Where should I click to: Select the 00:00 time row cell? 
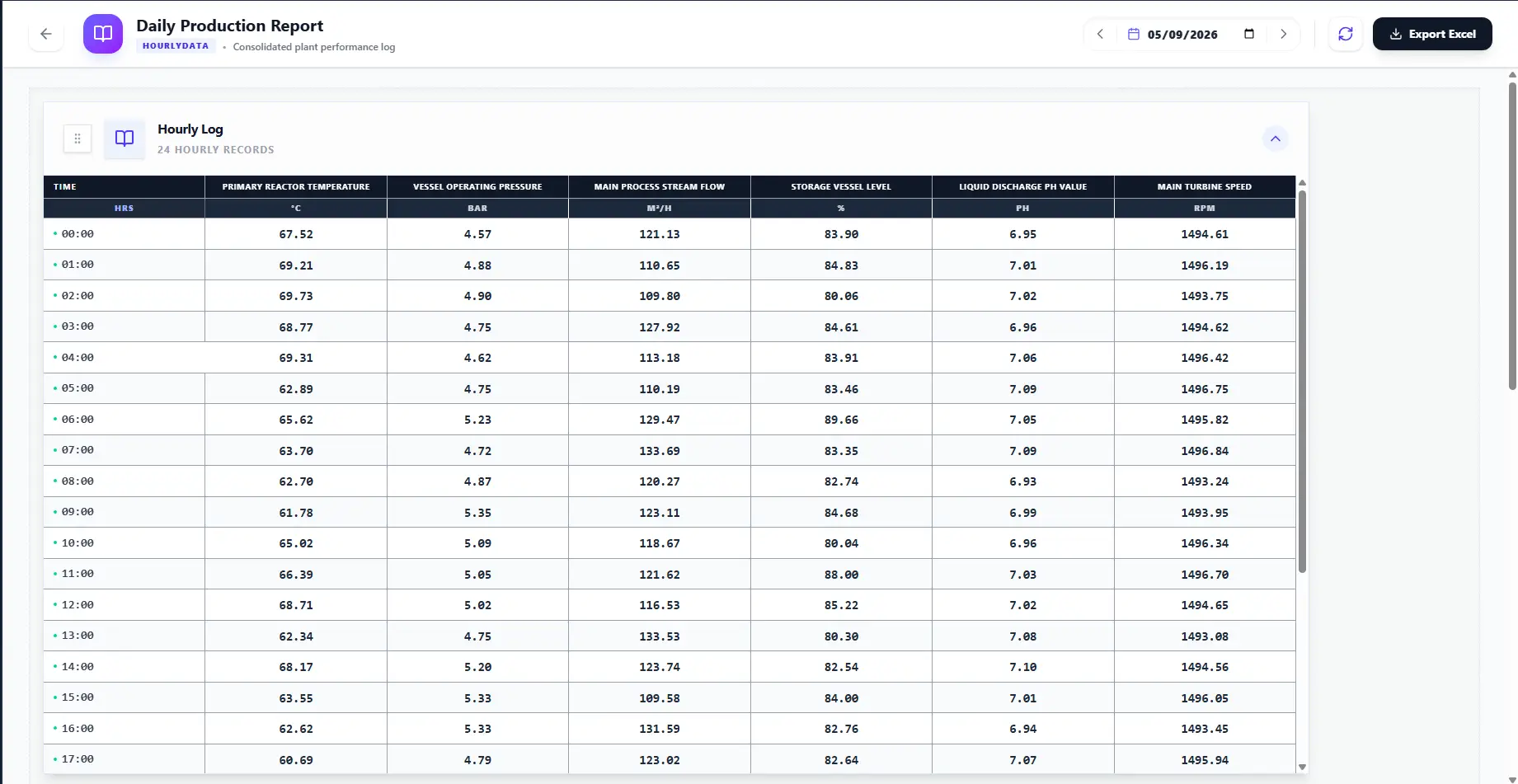coord(124,234)
